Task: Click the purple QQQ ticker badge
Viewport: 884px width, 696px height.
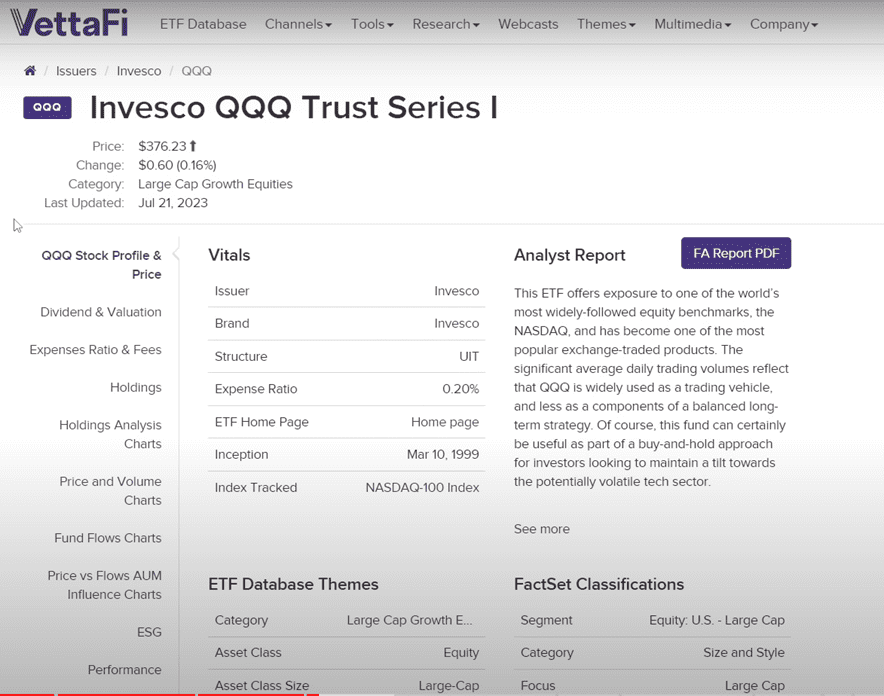Action: pyautogui.click(x=47, y=107)
